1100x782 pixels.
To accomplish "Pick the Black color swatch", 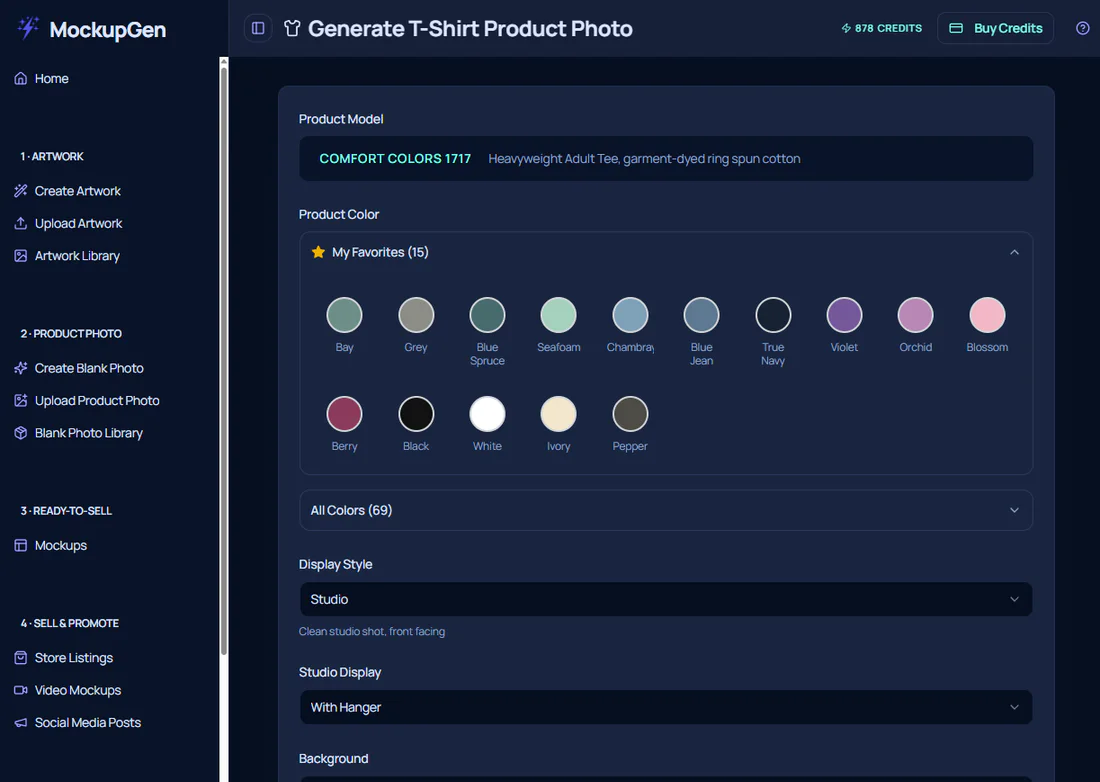I will pyautogui.click(x=416, y=414).
